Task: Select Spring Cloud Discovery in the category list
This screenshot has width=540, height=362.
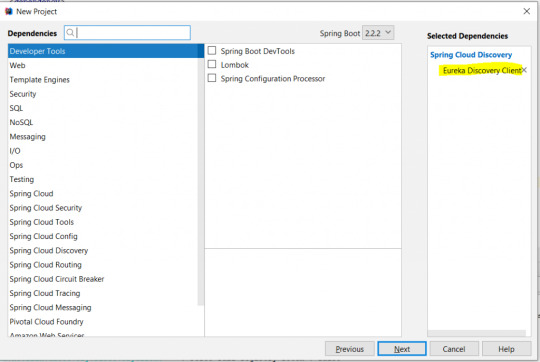Action: pos(103,250)
